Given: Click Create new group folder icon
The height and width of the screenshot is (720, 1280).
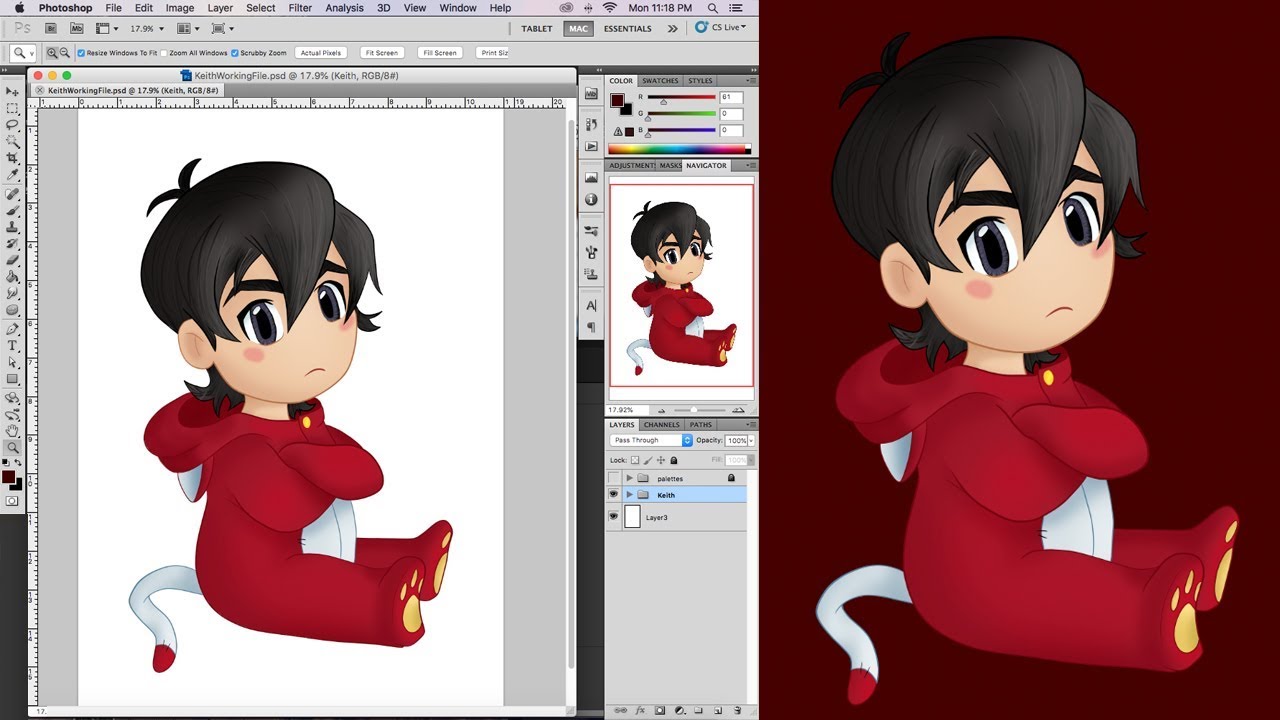Looking at the screenshot, I should (x=699, y=710).
